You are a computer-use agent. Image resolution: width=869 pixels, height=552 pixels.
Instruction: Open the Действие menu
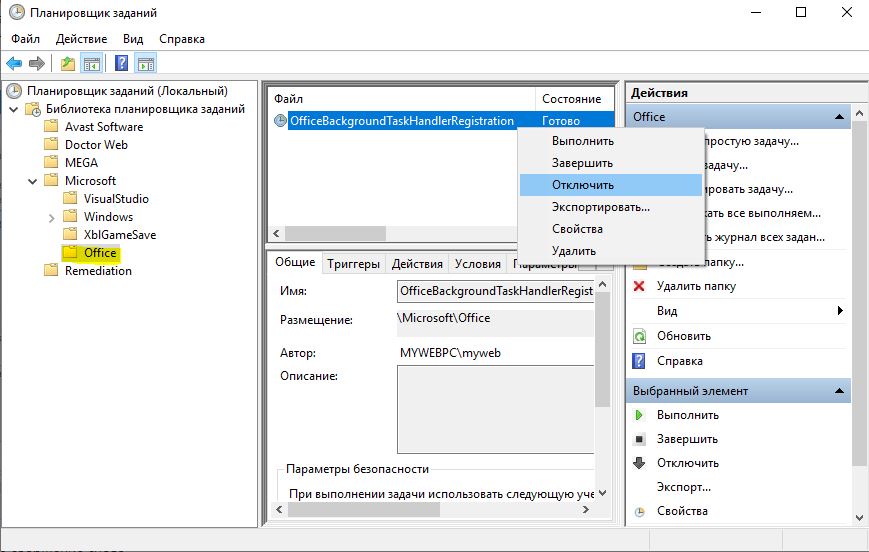pos(81,39)
